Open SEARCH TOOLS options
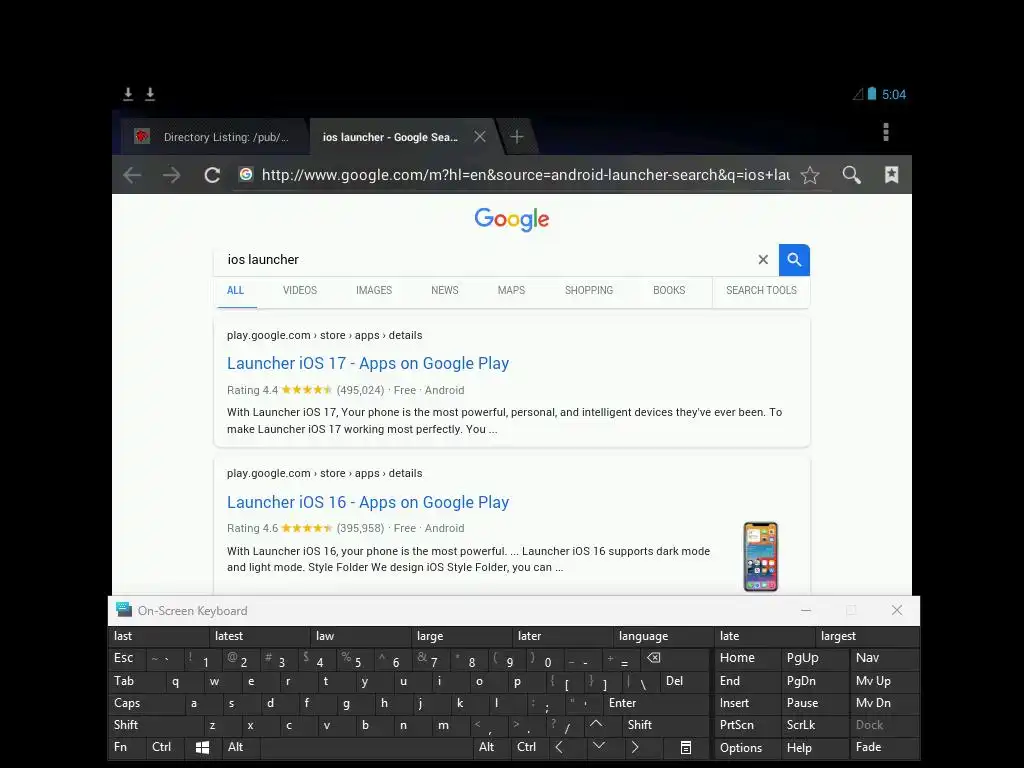Image resolution: width=1024 pixels, height=768 pixels. 761,291
